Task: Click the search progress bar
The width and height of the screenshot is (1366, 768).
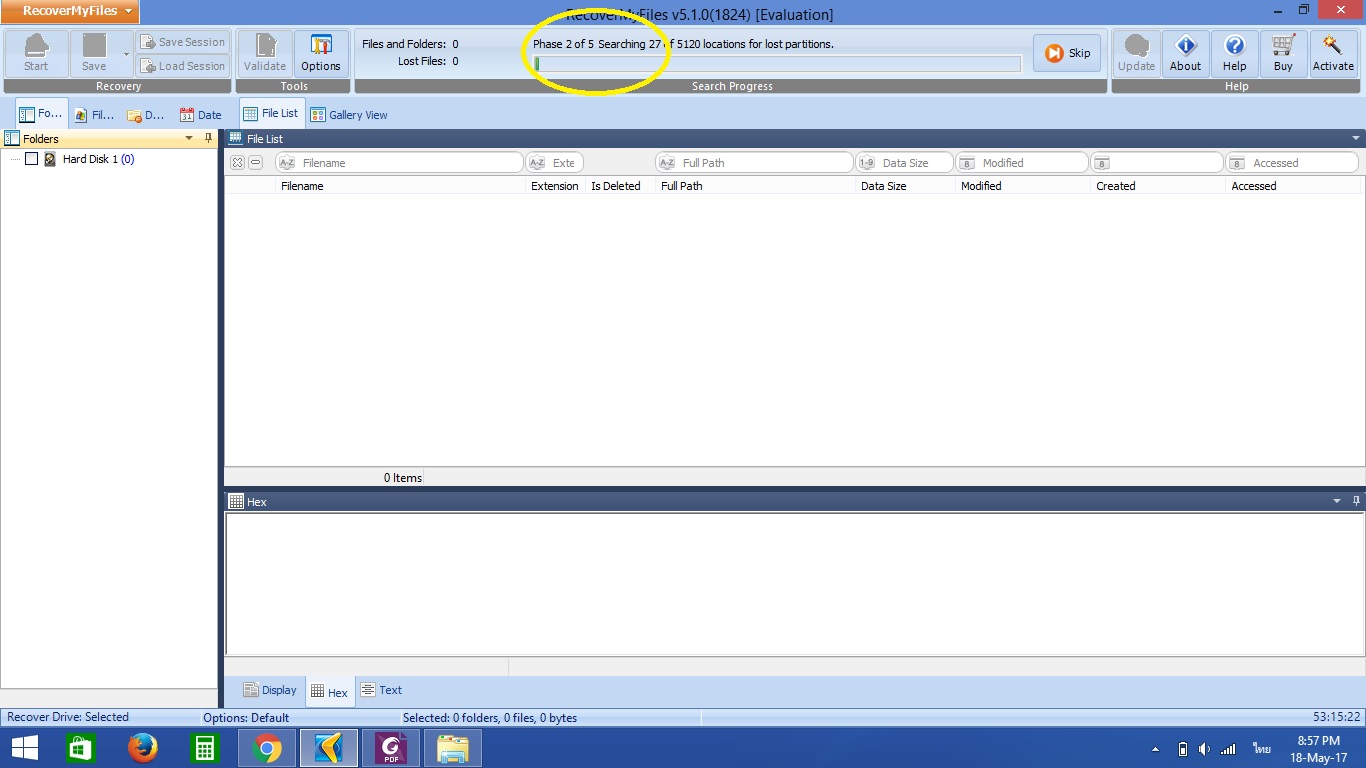Action: (x=777, y=64)
